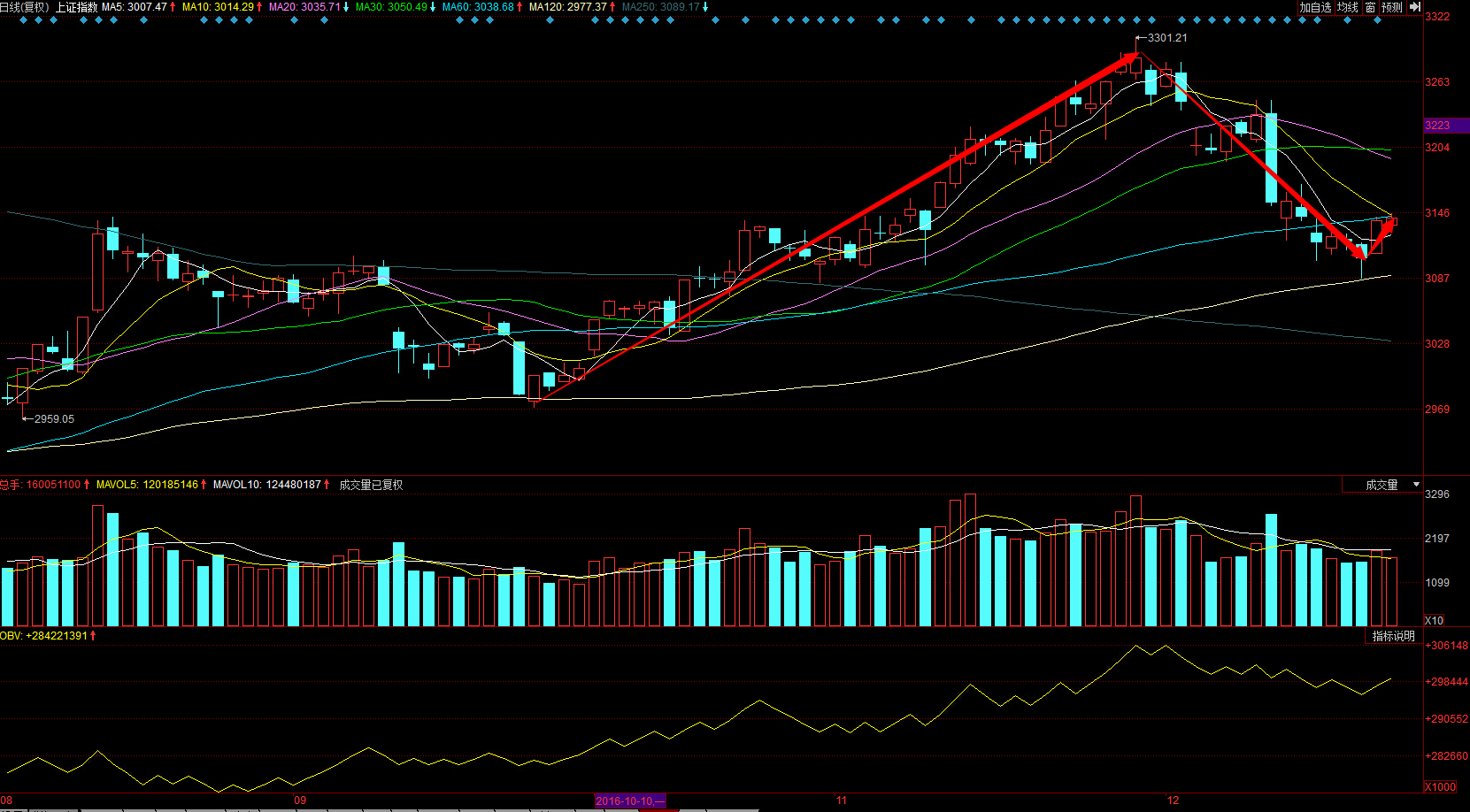Click the highlighted 3223 price tag
The image size is (1470, 812).
[1446, 126]
